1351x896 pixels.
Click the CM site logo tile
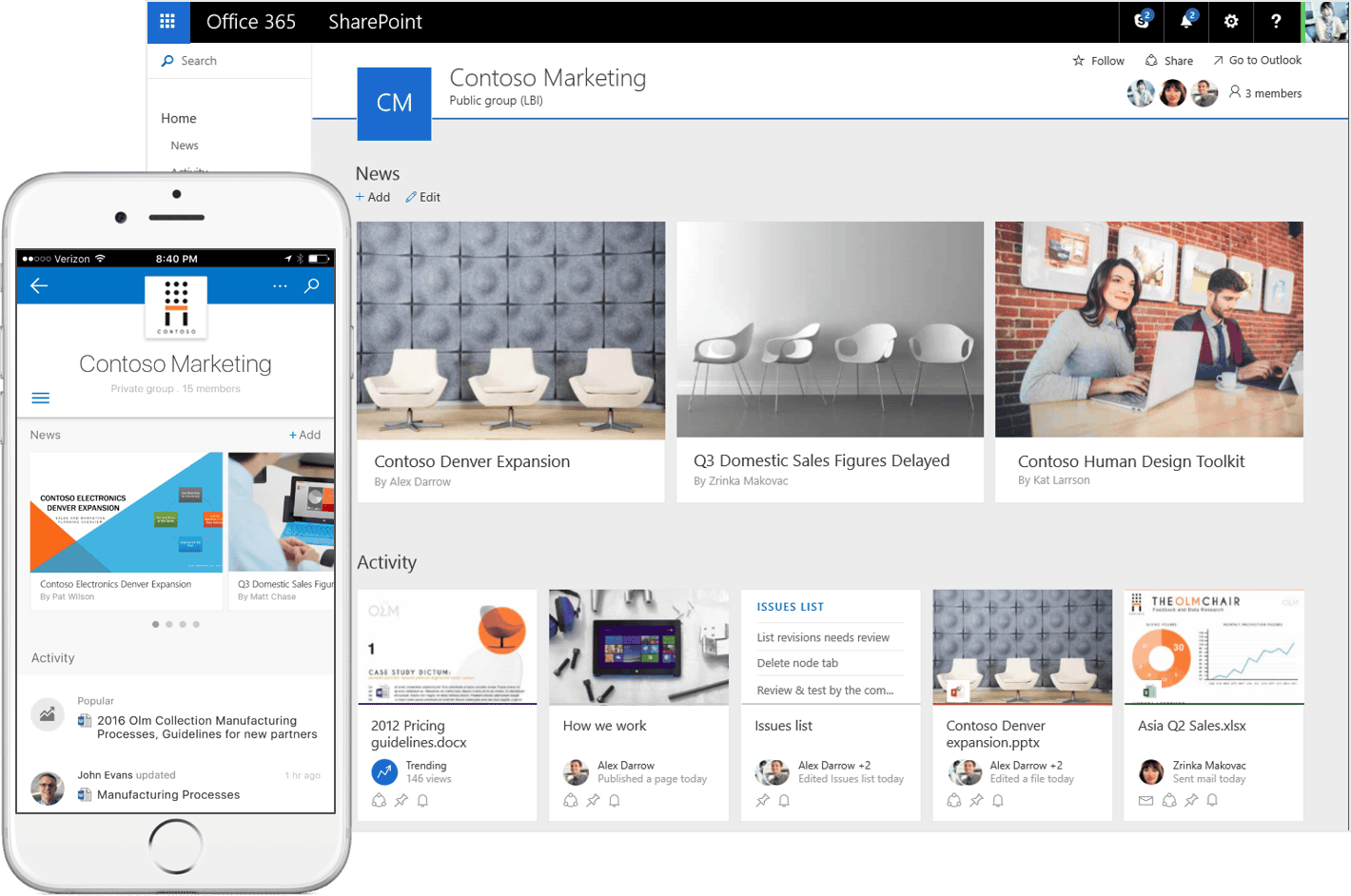394,103
